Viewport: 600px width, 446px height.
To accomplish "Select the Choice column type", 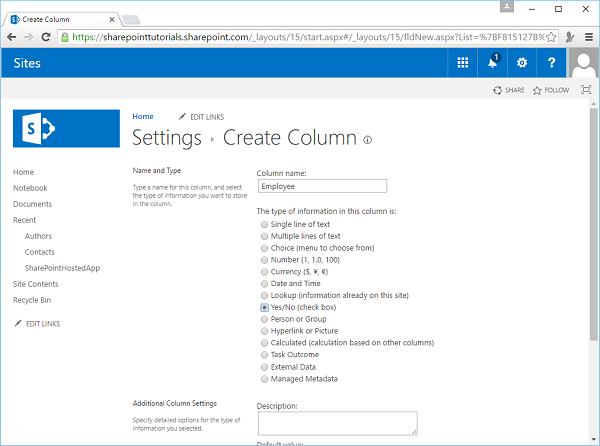I will pos(264,248).
